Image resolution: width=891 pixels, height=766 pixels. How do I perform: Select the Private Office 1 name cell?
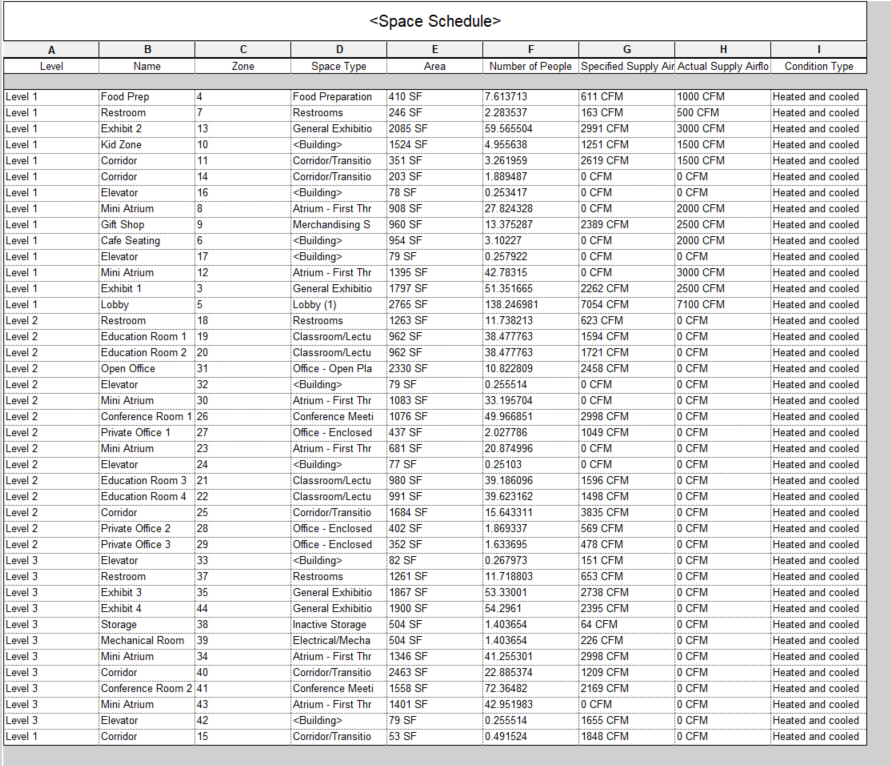click(x=147, y=432)
